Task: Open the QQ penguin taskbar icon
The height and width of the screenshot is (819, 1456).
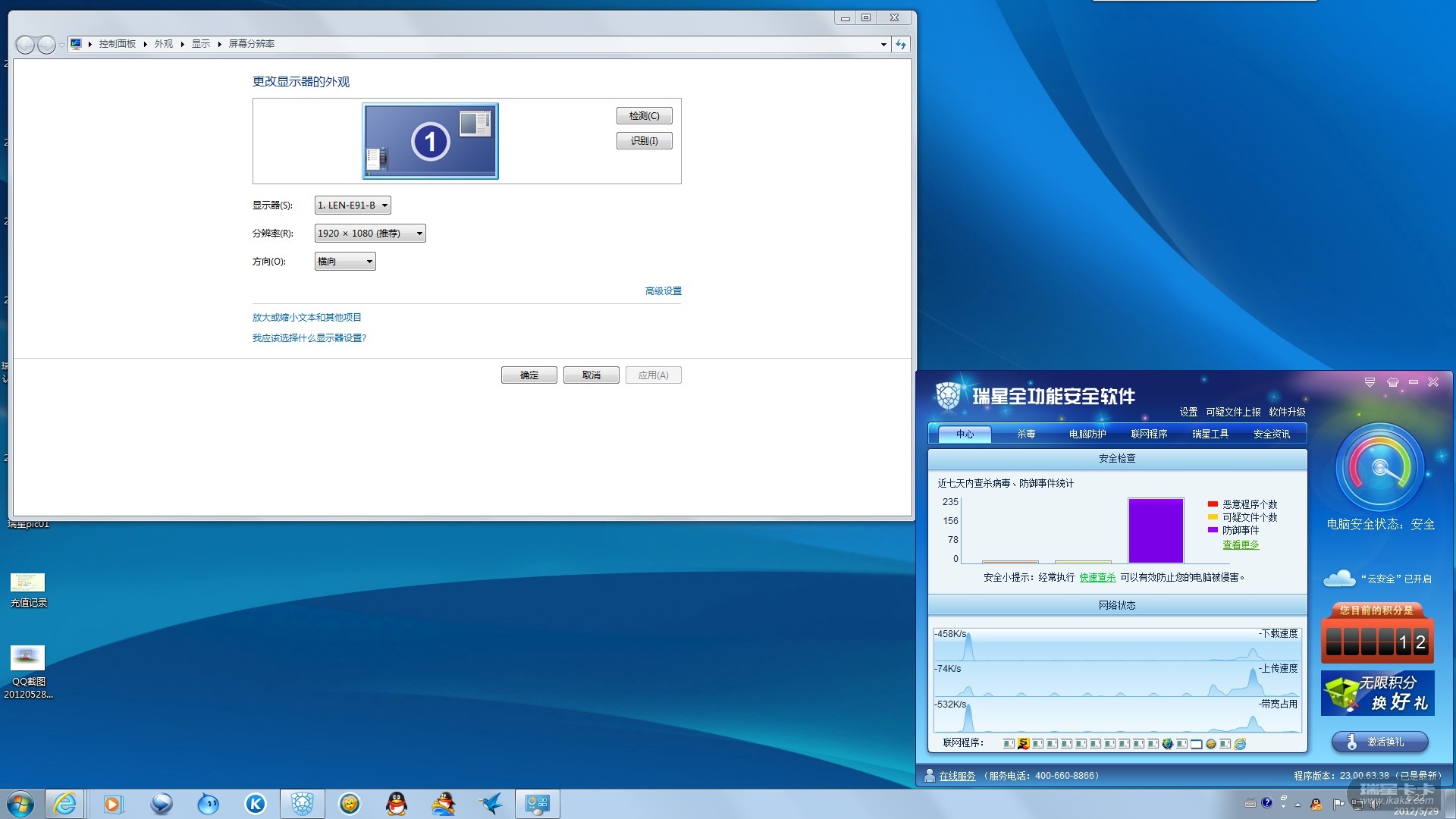Action: tap(396, 804)
